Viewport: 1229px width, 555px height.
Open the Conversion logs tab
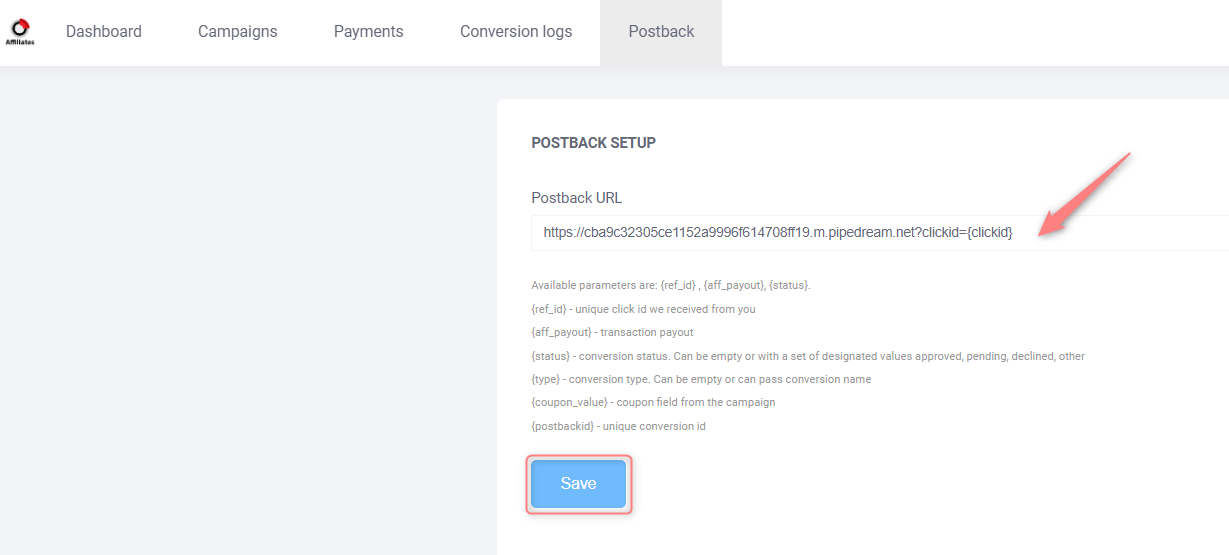click(x=516, y=32)
